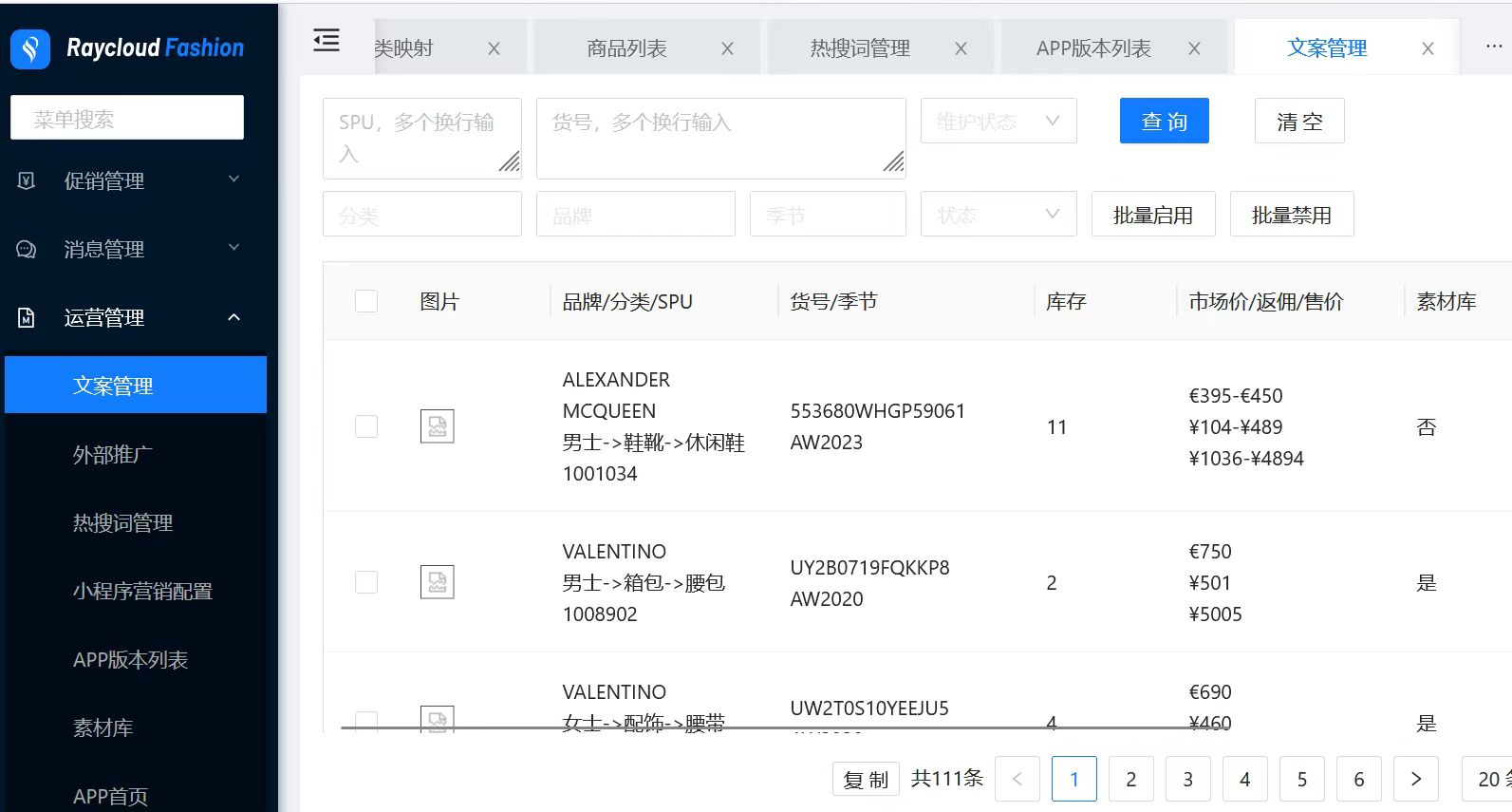Screen dimensions: 1512x812
Task: Close the 热搜词管理 tab
Action: 961,48
